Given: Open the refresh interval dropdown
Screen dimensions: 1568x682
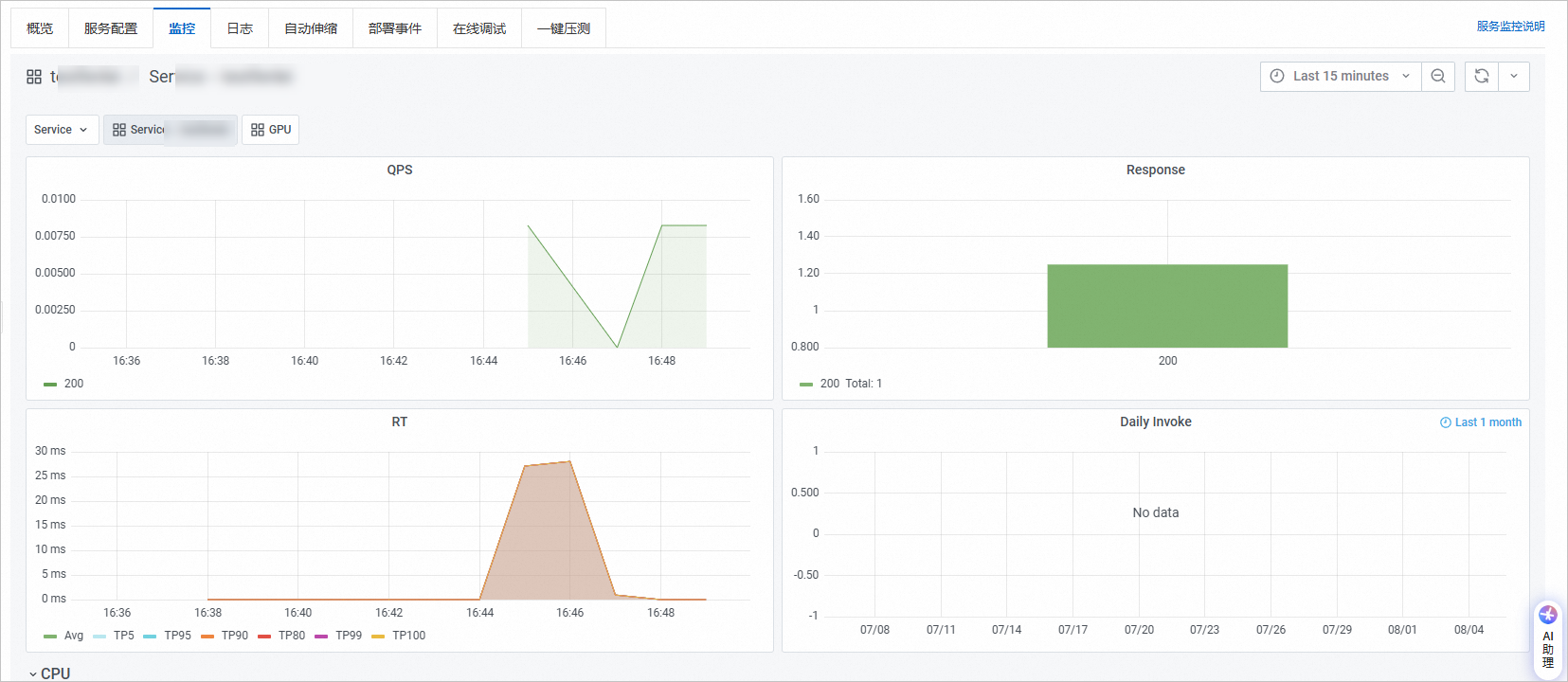Looking at the screenshot, I should (1514, 76).
